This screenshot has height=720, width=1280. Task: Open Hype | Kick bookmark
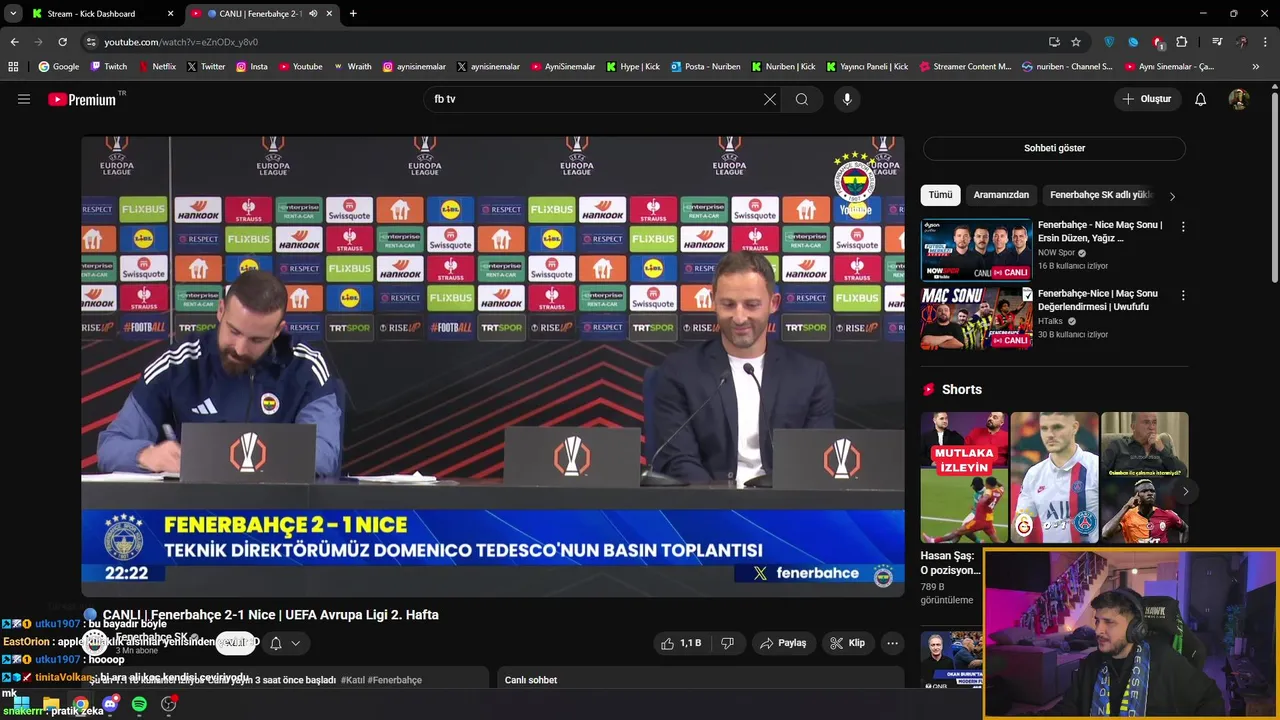pos(633,67)
